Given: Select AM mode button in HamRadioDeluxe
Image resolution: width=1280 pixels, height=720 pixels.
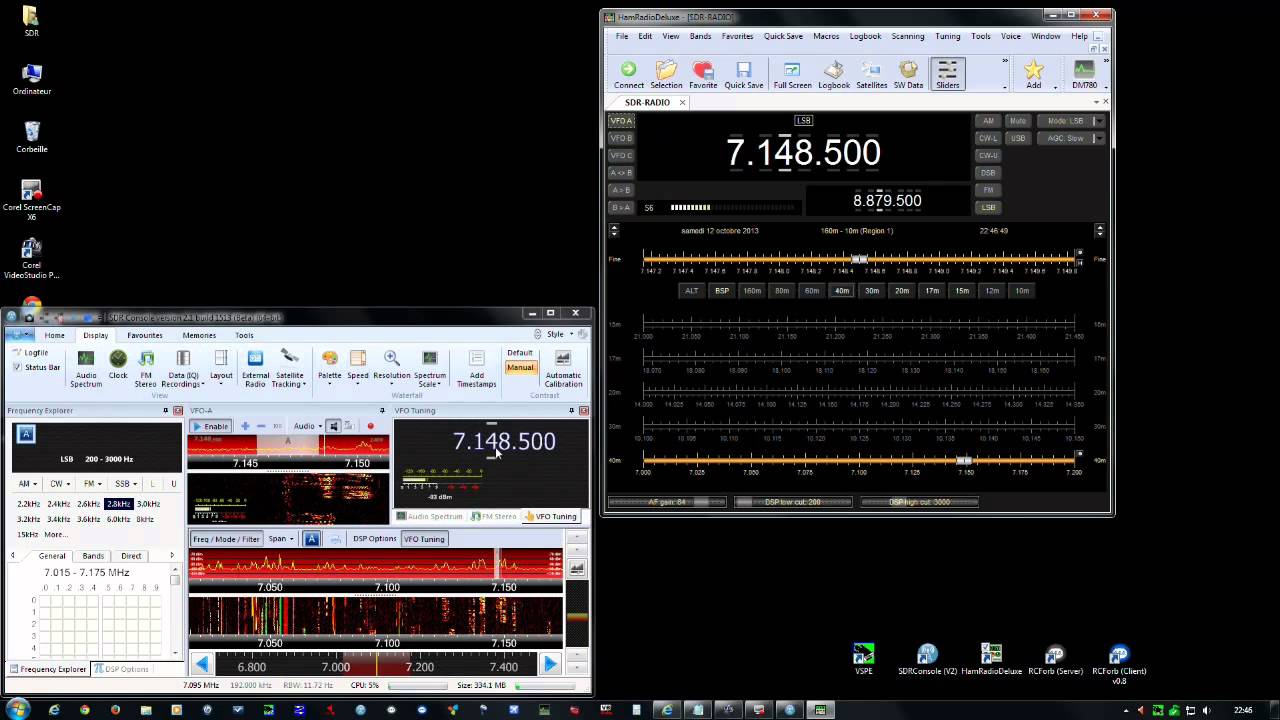Looking at the screenshot, I should pyautogui.click(x=988, y=121).
